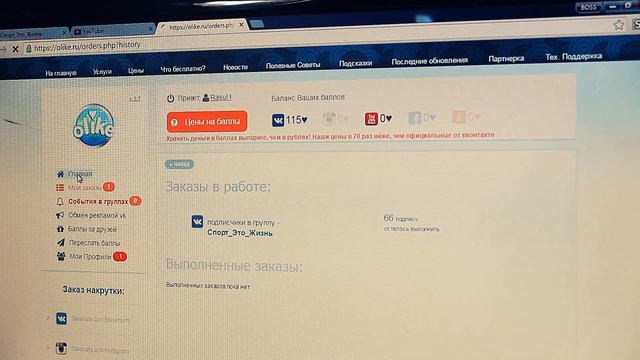Click the megaphone icon for Обмен рекламой vk
This screenshot has width=640, height=360.
coord(60,215)
